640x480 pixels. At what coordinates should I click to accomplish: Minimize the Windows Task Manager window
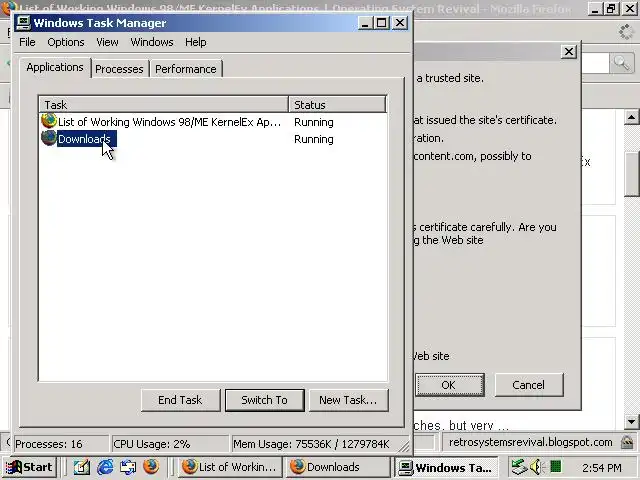coord(365,23)
